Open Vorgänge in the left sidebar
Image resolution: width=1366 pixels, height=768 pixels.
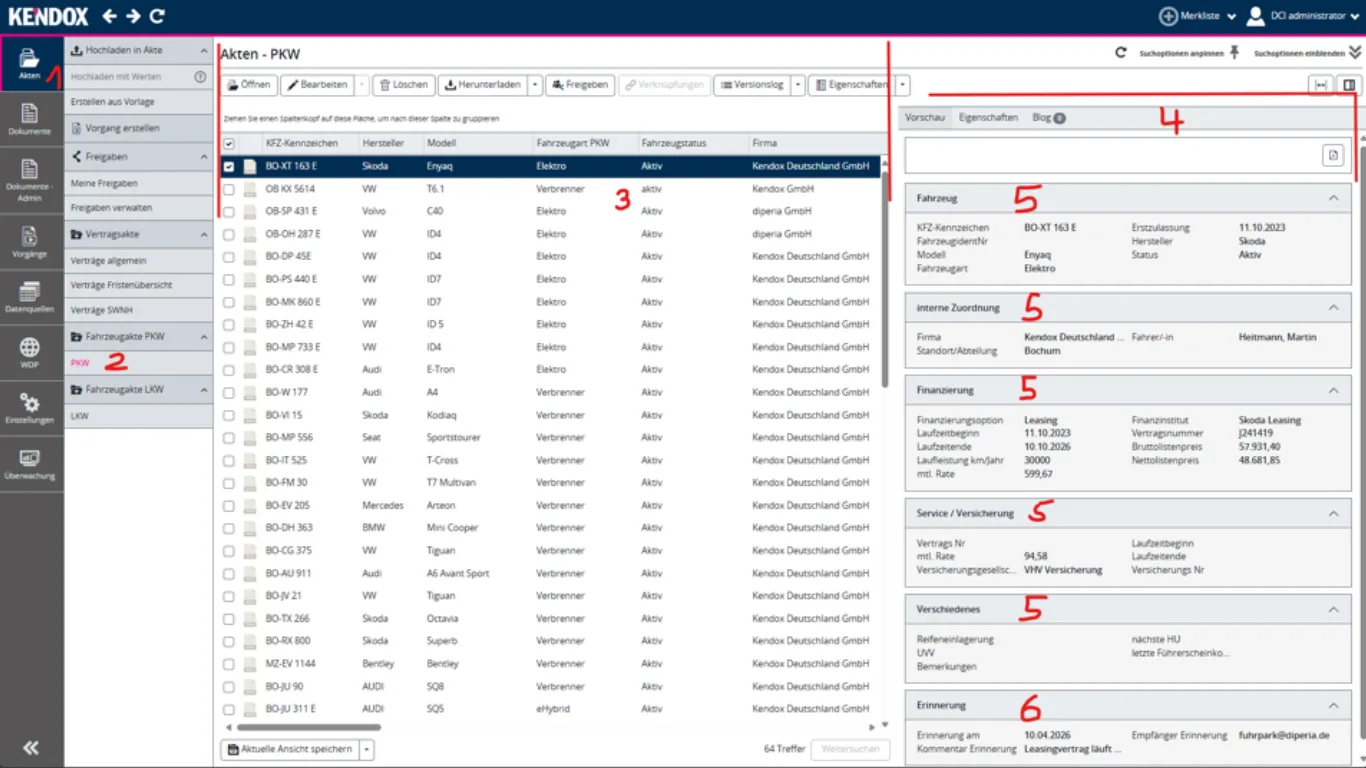click(x=30, y=241)
